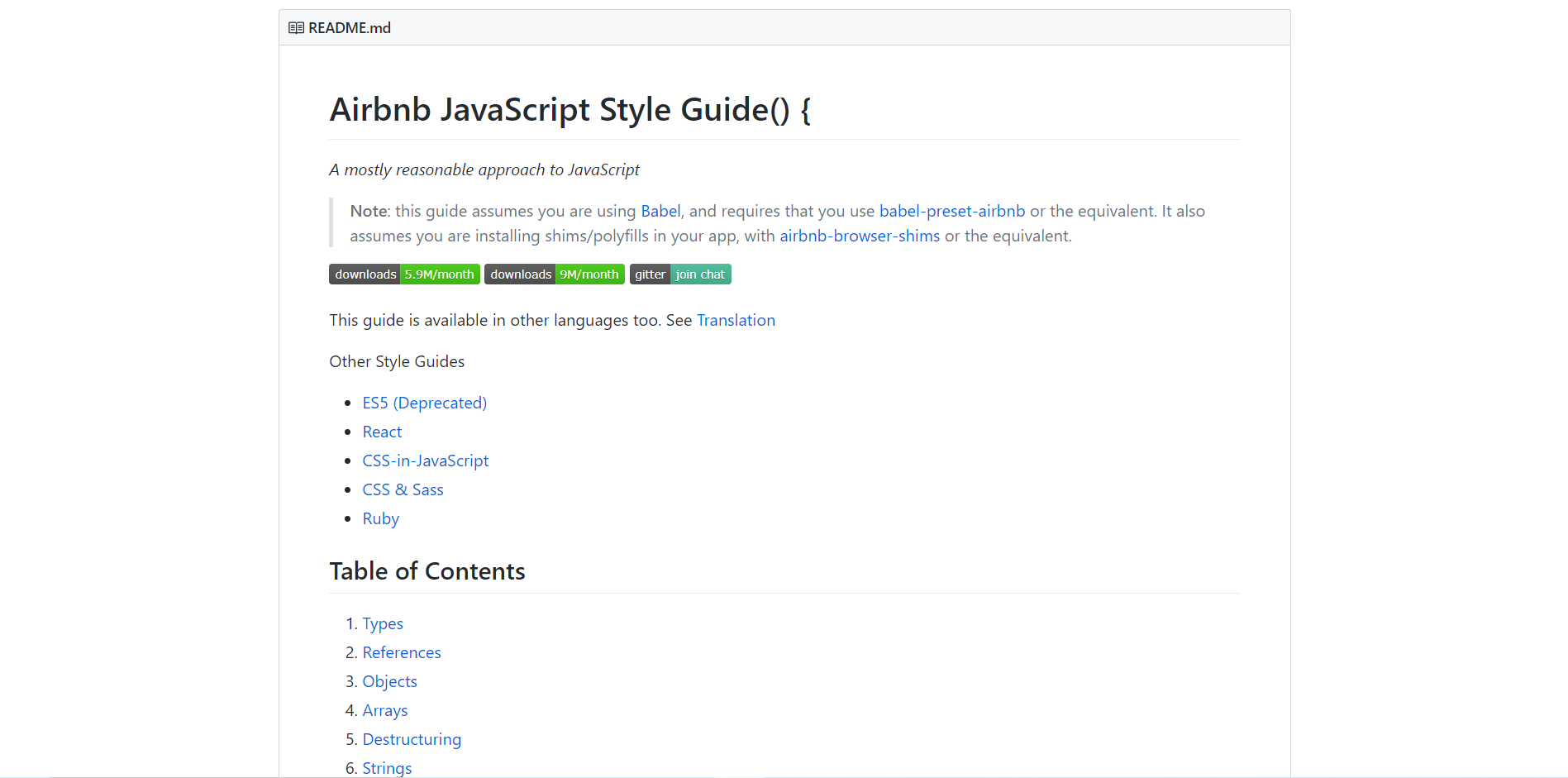This screenshot has width=1568, height=778.
Task: Open the React style guide link
Action: tap(382, 432)
